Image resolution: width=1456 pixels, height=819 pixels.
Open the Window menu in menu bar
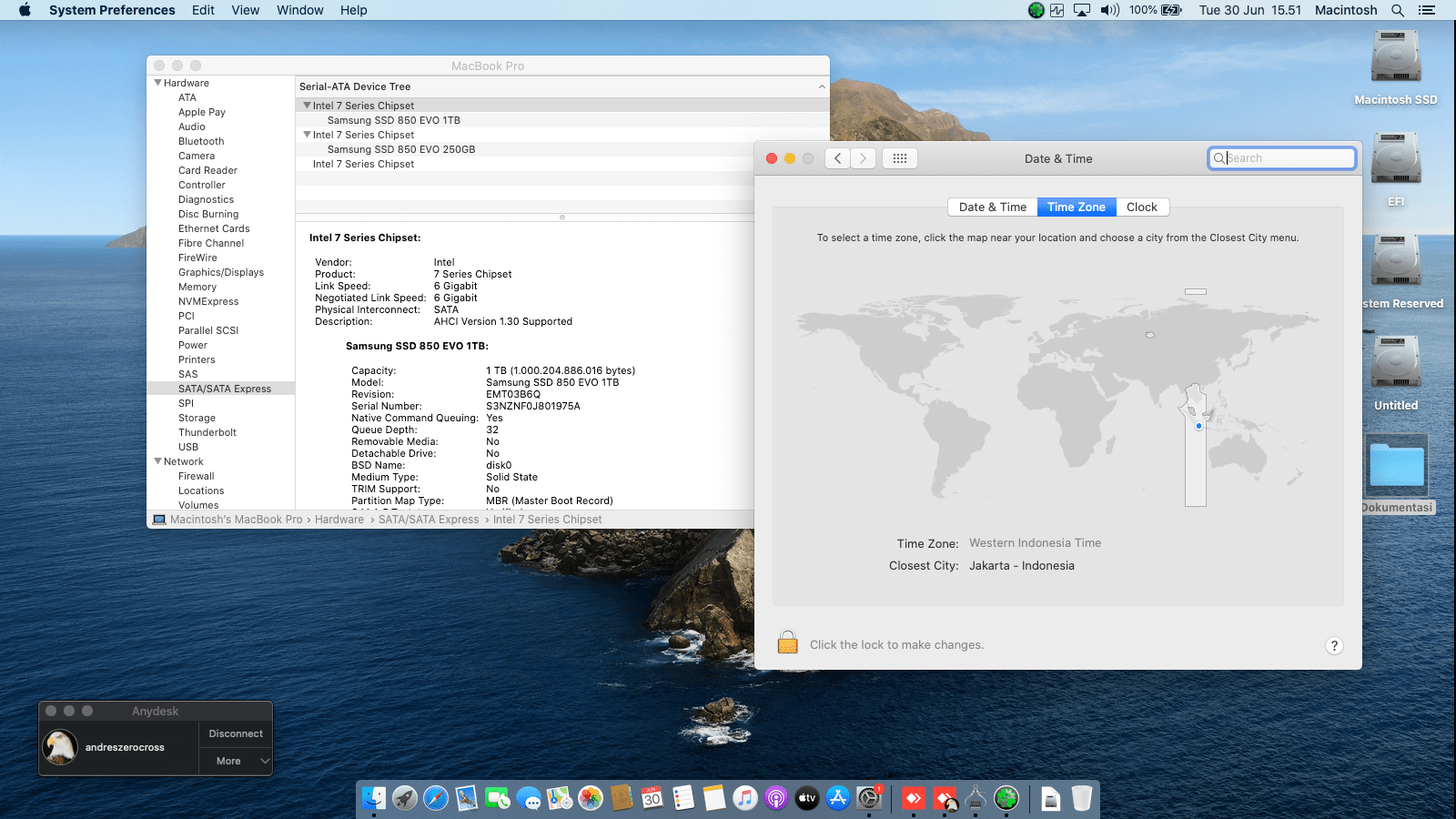(x=299, y=10)
